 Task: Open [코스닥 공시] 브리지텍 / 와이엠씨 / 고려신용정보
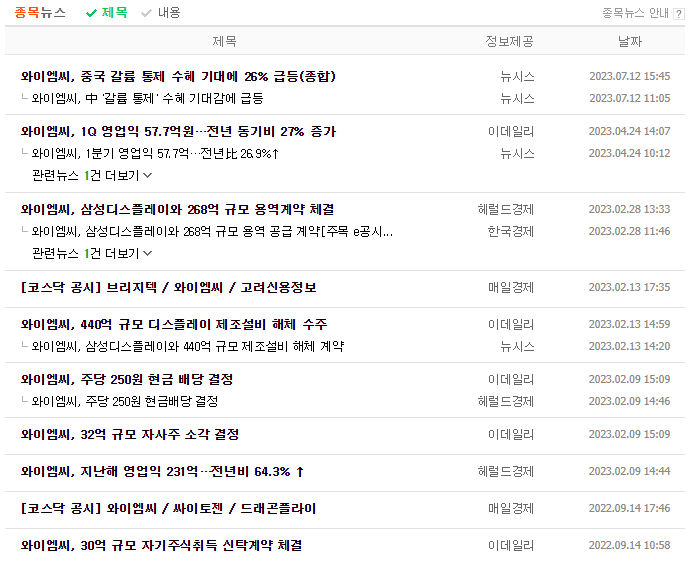click(168, 287)
